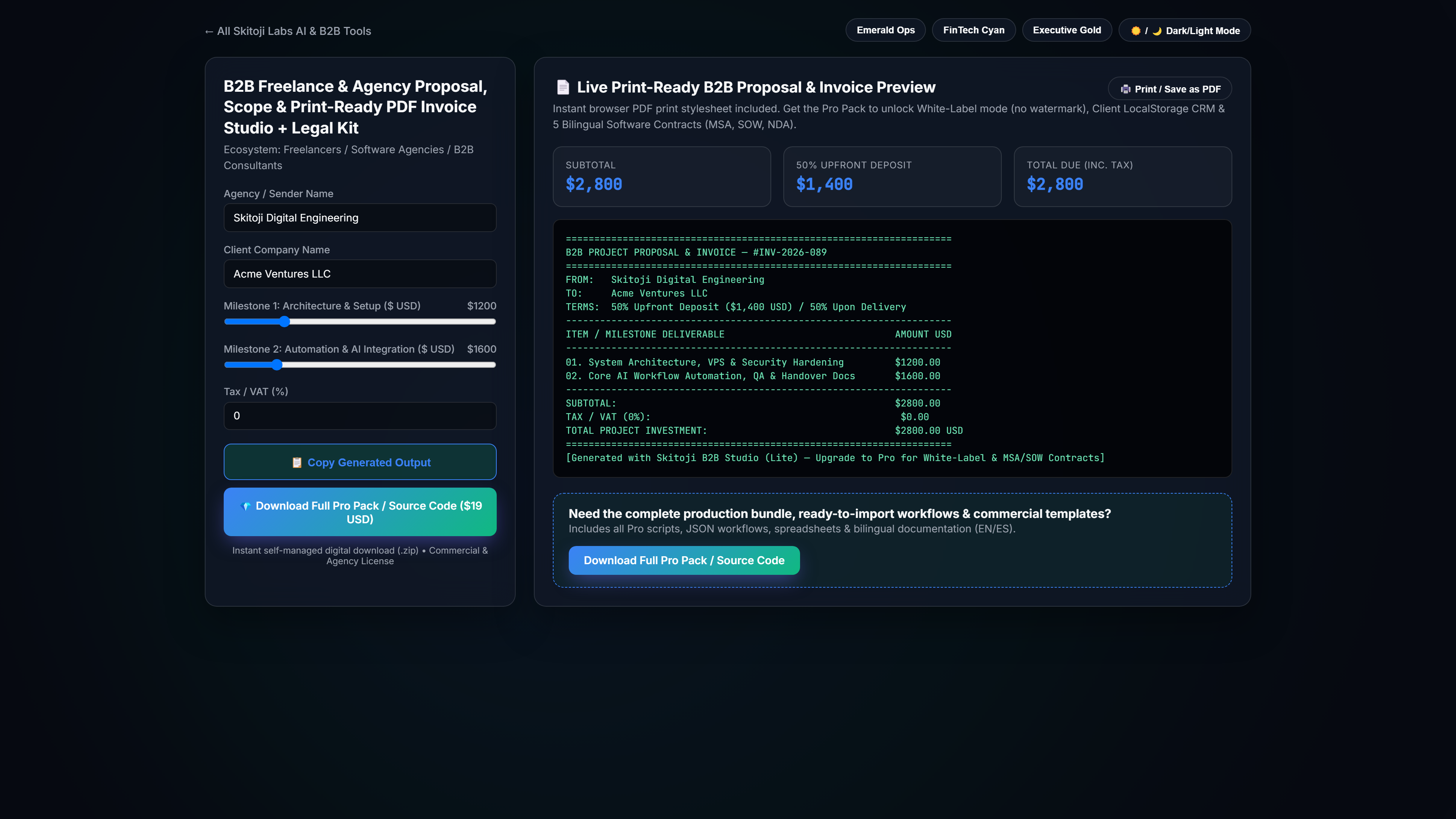Click the diamond icon on Download Pro Pack button
Image resolution: width=1456 pixels, height=819 pixels.
tap(246, 506)
